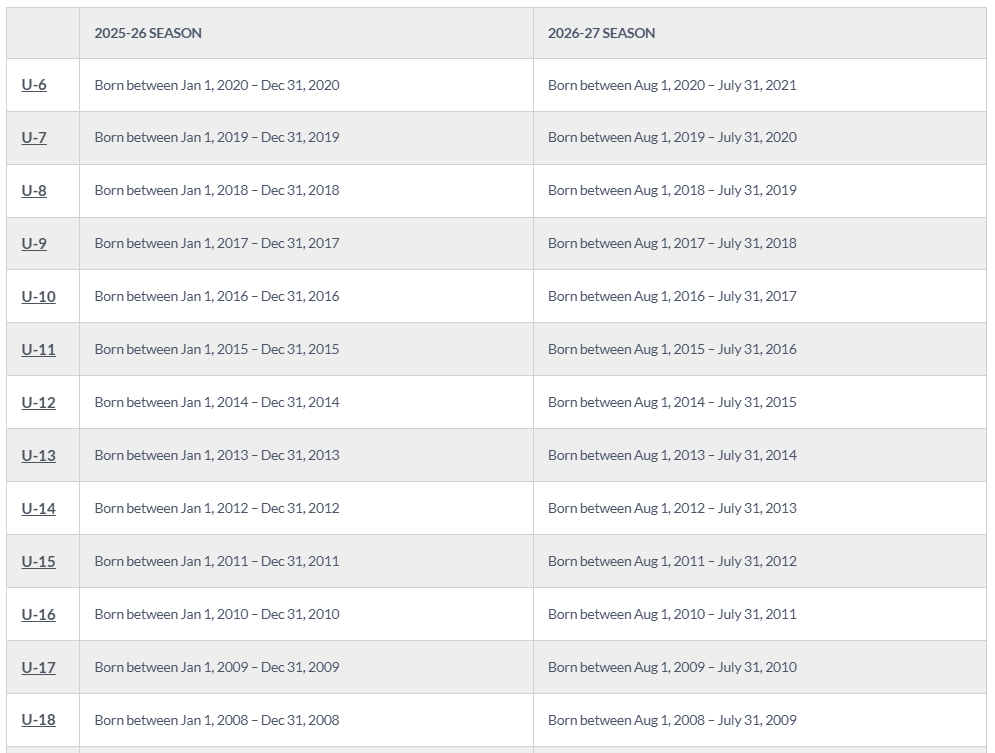995x753 pixels.
Task: Open the U-12 age group link
Action: [x=38, y=403]
